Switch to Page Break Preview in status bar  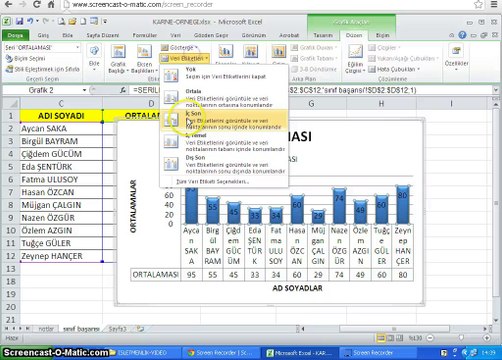400,338
